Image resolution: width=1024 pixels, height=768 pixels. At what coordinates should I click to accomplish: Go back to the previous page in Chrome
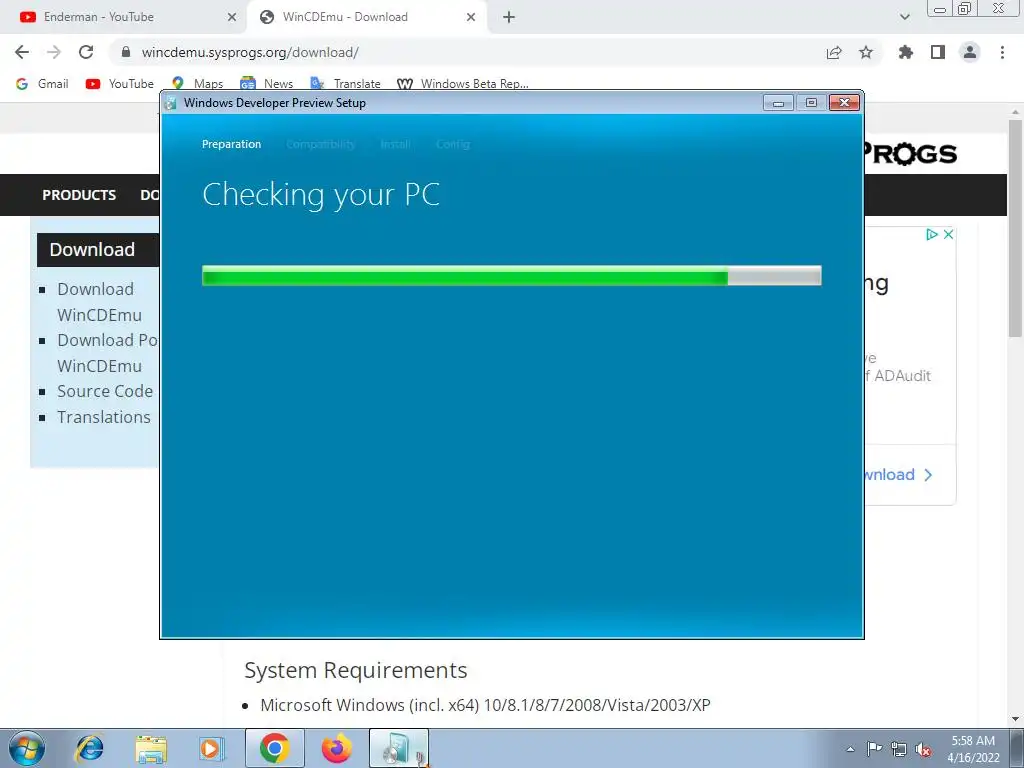click(22, 52)
